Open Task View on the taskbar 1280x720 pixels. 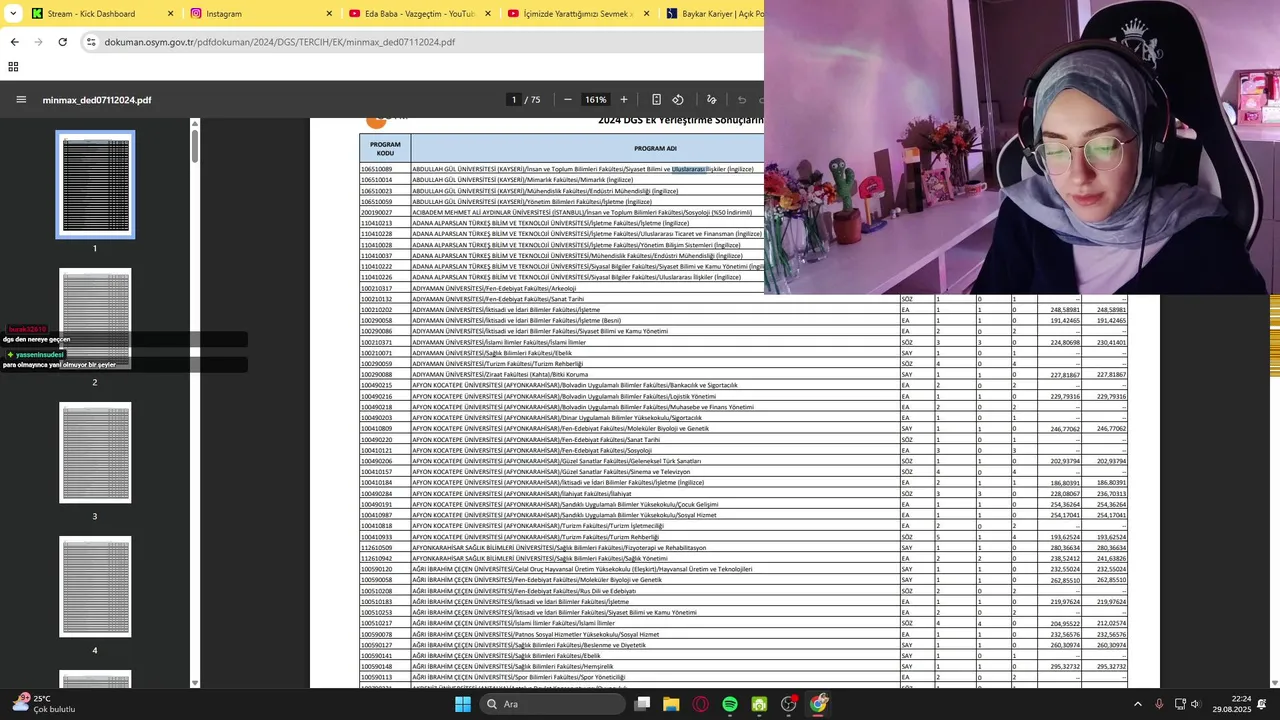click(x=642, y=704)
